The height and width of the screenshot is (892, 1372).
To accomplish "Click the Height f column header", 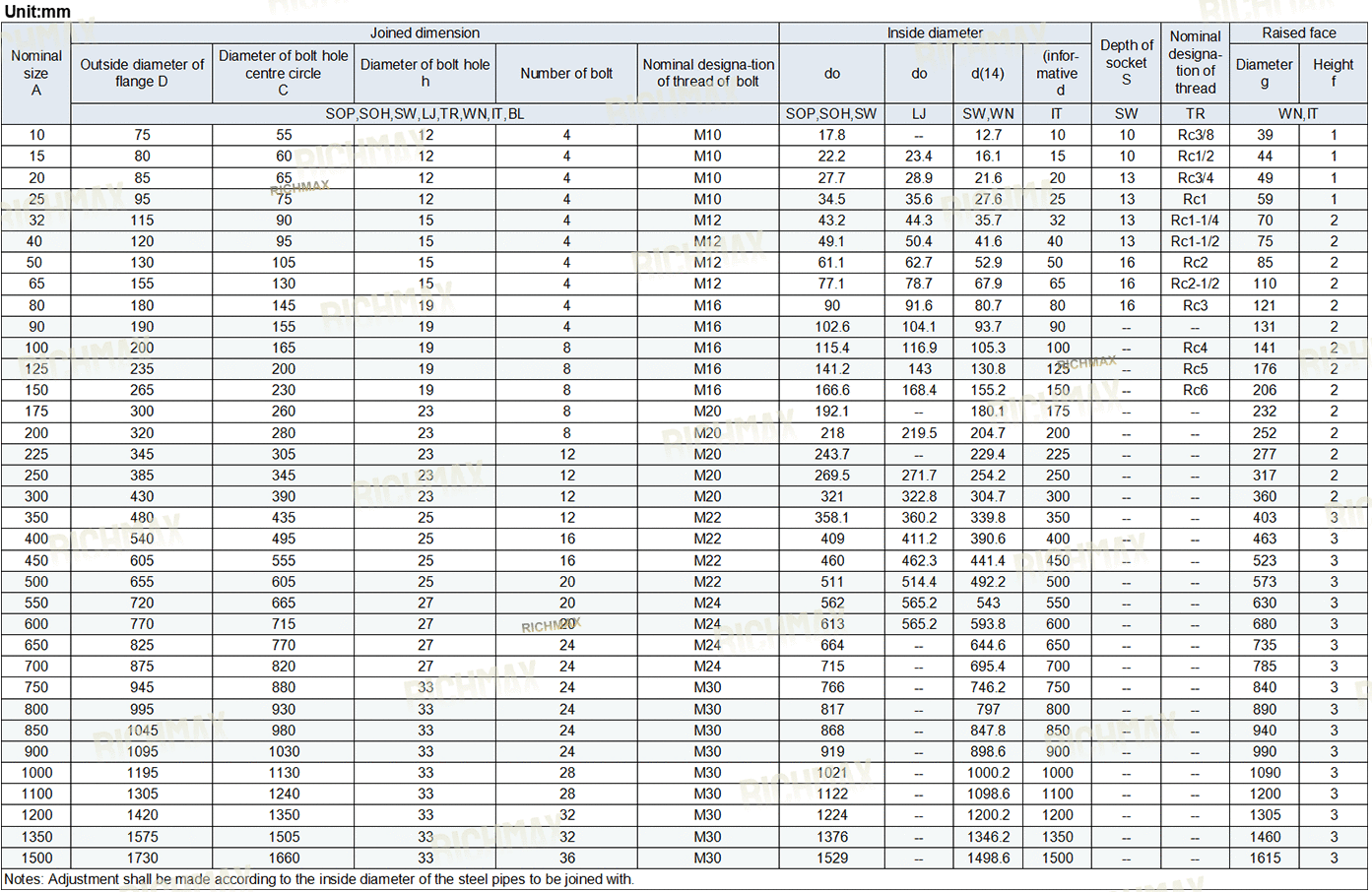I will pos(1333,73).
